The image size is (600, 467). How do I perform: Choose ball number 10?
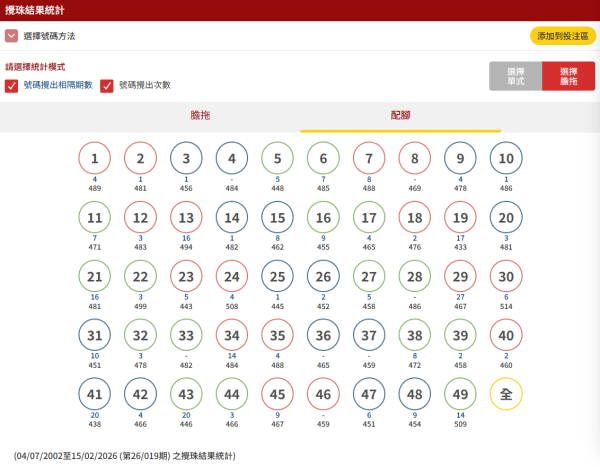tap(506, 158)
